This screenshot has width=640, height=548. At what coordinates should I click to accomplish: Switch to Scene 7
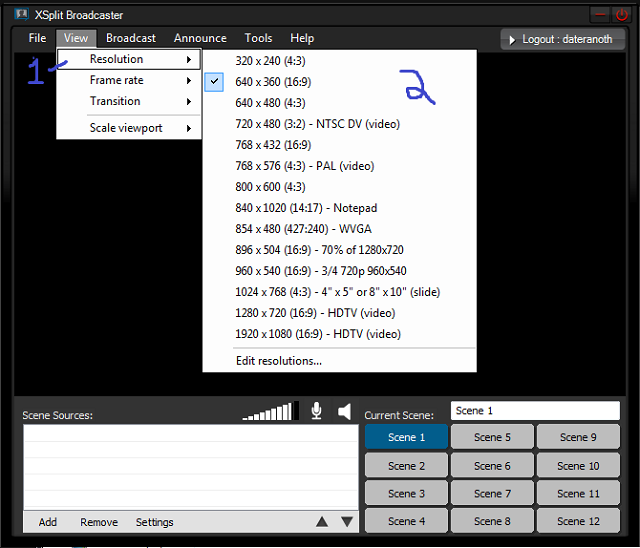pos(492,493)
